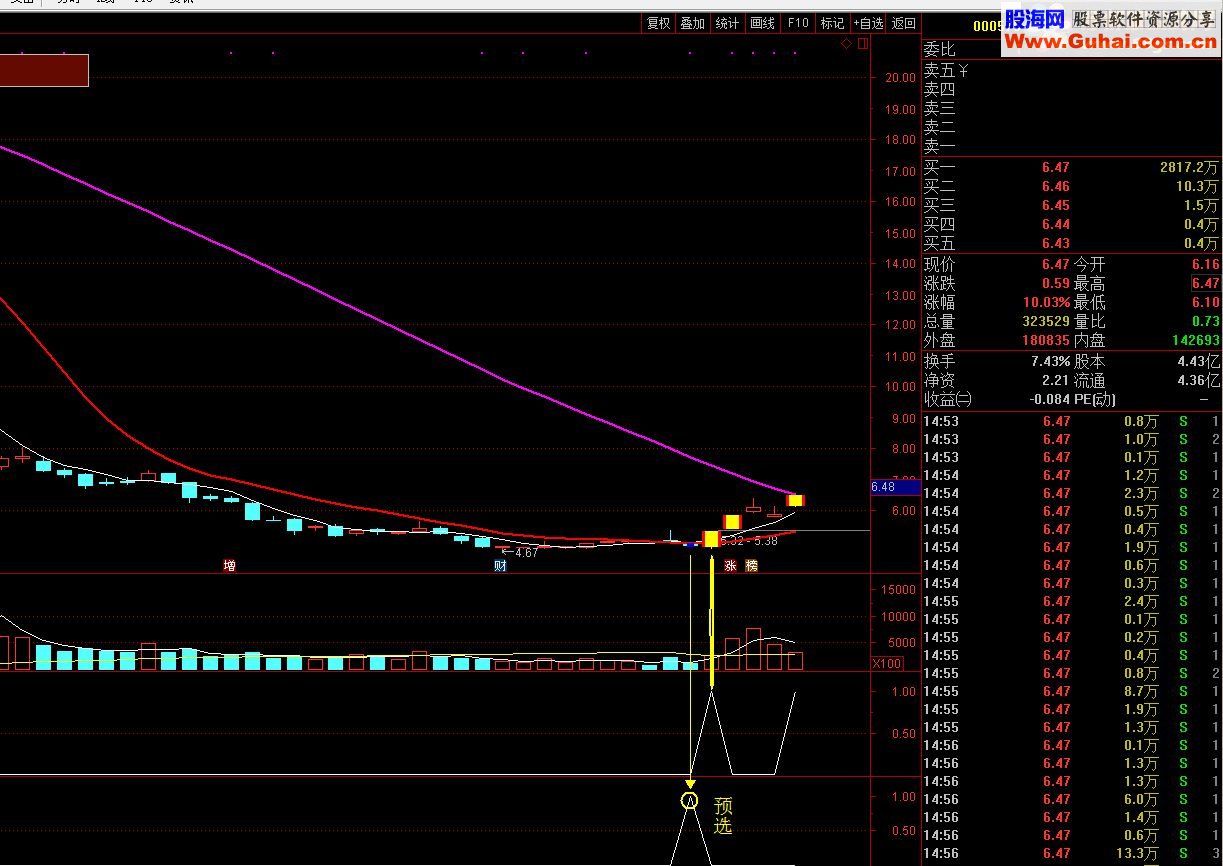
Task: Click the 卖一 order book row
Action: 1072,146
